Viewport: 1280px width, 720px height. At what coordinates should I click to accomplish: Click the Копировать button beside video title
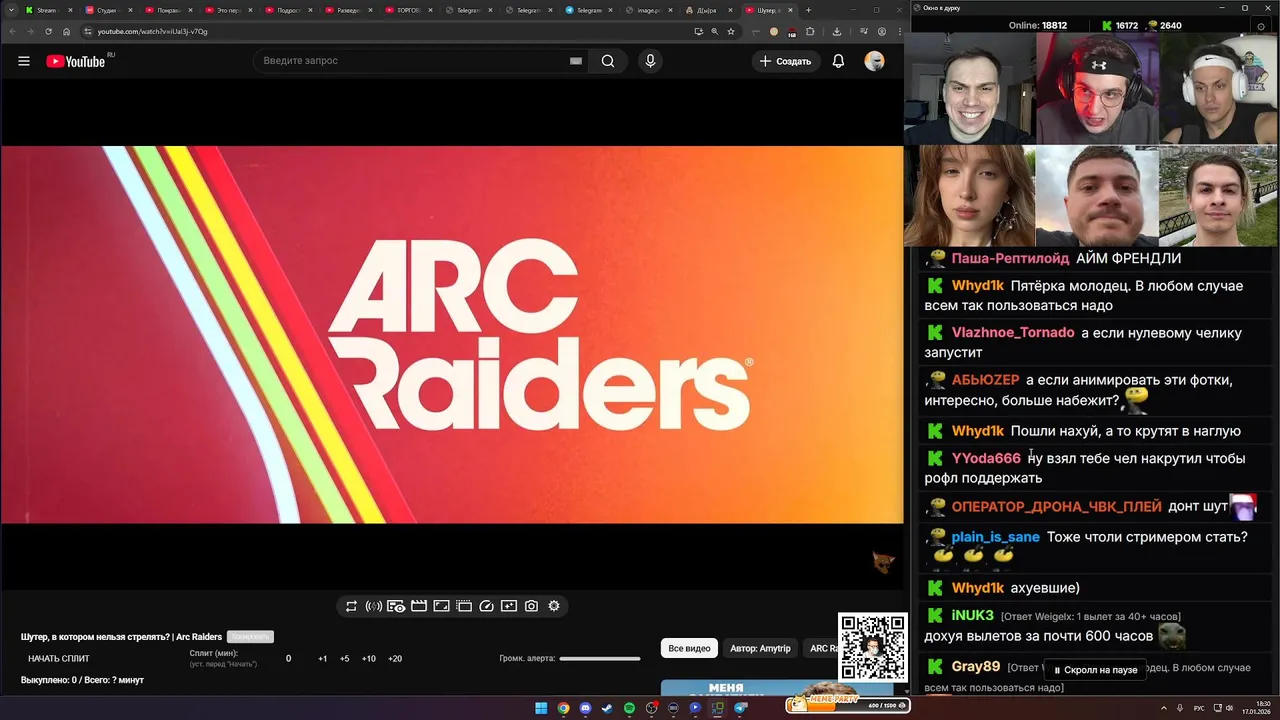pyautogui.click(x=250, y=637)
